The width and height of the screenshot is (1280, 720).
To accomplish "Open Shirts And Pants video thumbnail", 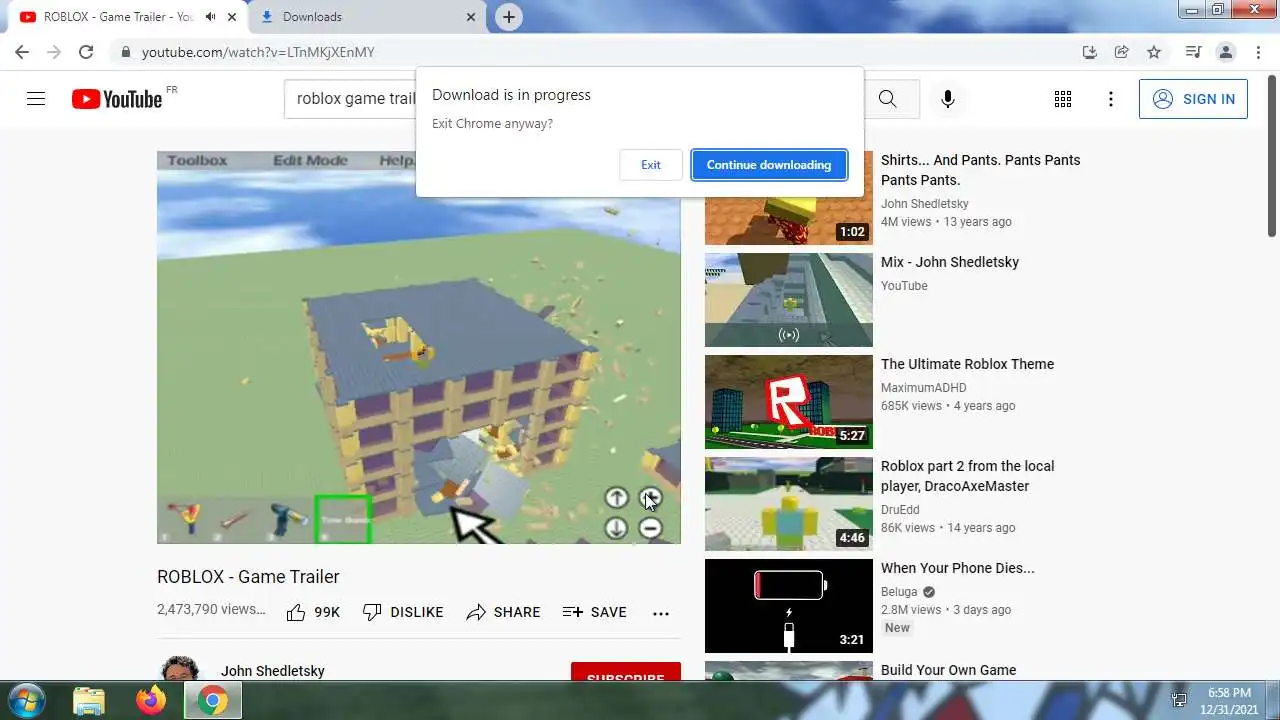I will (789, 198).
